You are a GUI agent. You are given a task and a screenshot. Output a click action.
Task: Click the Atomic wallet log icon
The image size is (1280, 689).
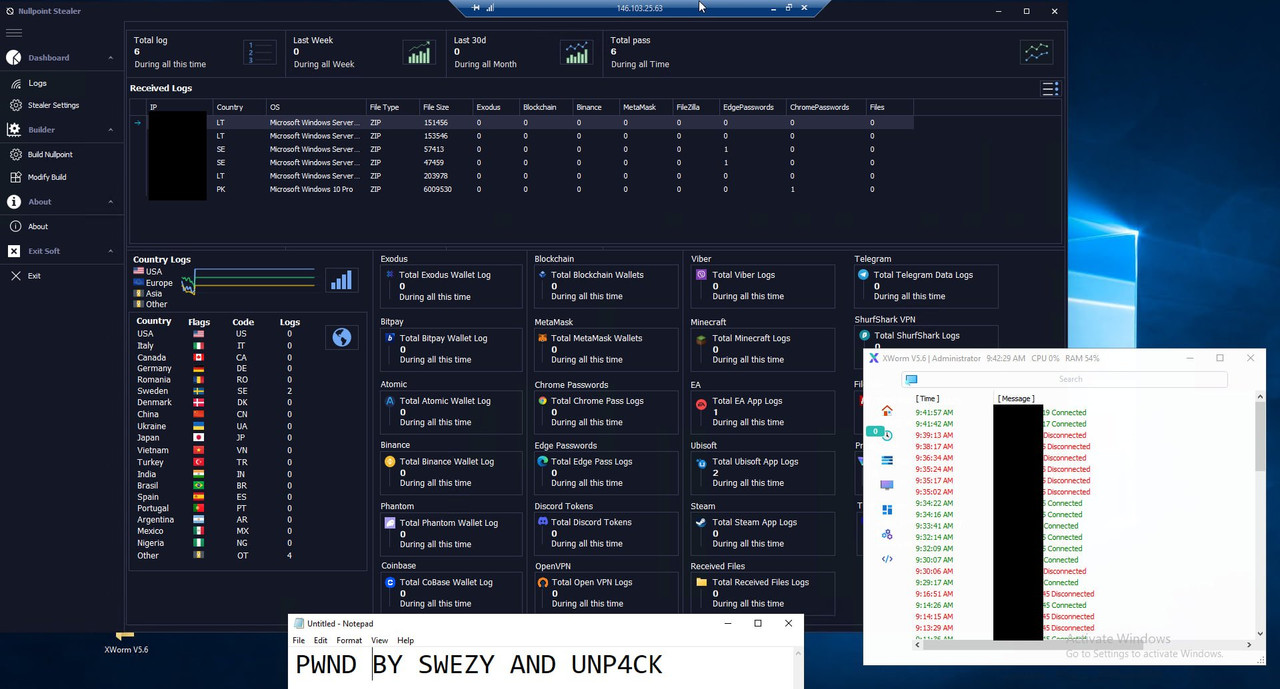[390, 401]
